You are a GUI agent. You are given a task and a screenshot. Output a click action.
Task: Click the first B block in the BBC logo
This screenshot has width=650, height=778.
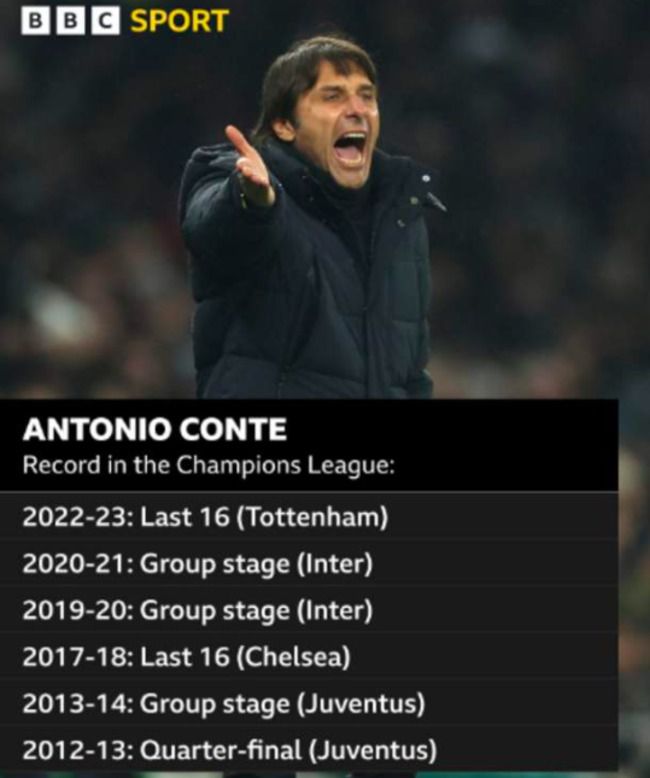[35, 21]
